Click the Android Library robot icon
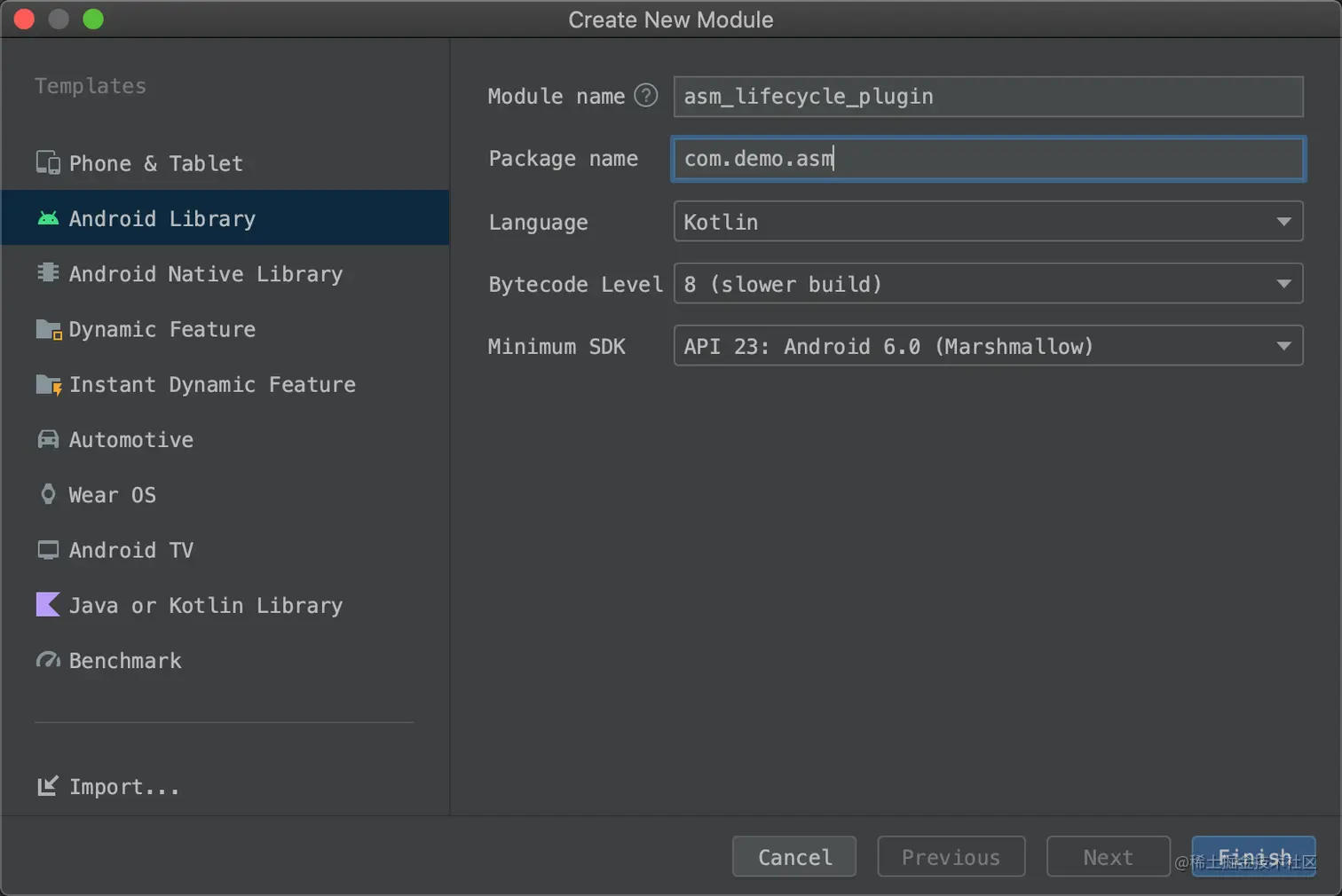Image resolution: width=1342 pixels, height=896 pixels. click(48, 218)
